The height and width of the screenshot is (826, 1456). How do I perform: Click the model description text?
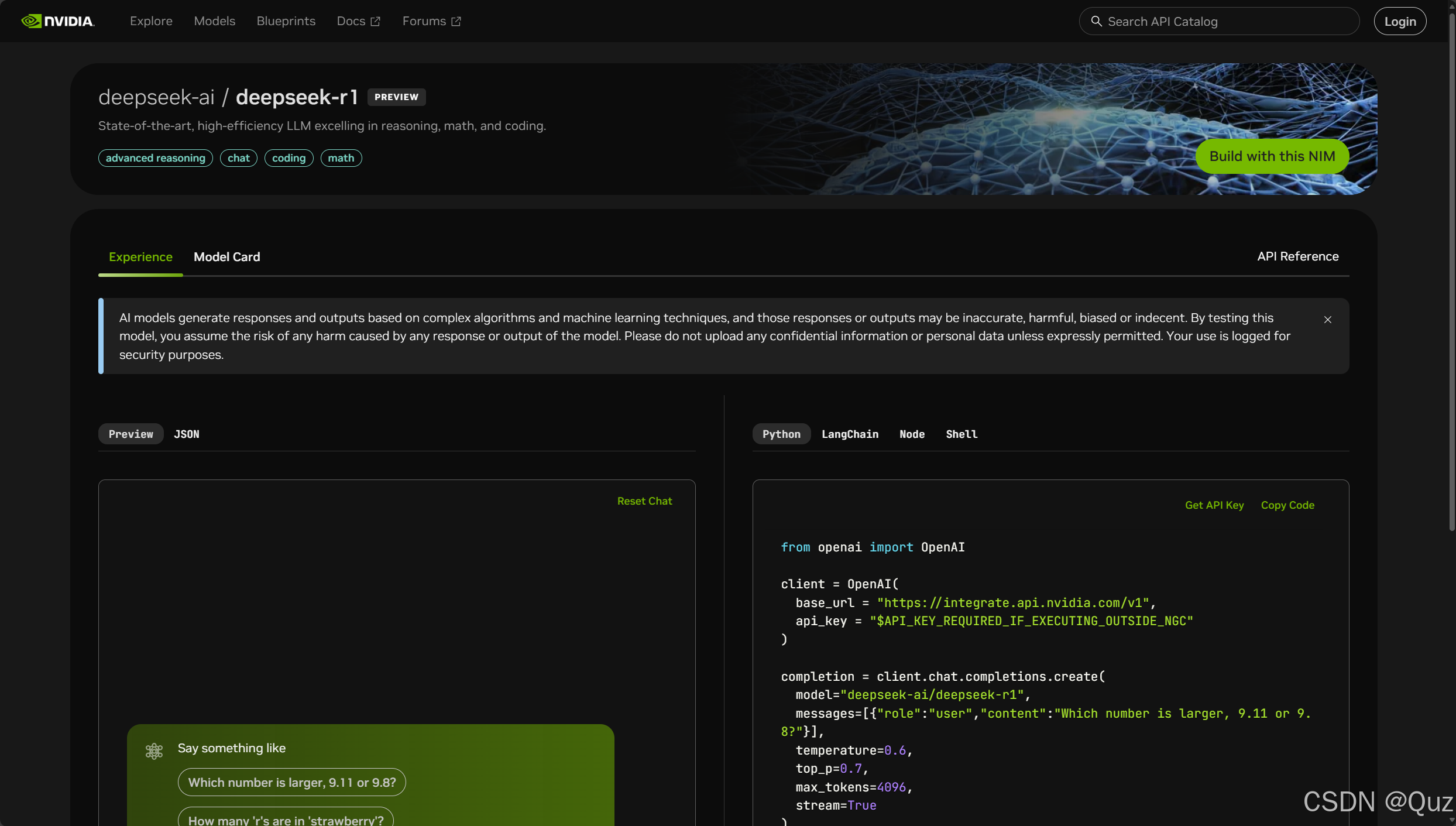tap(322, 126)
